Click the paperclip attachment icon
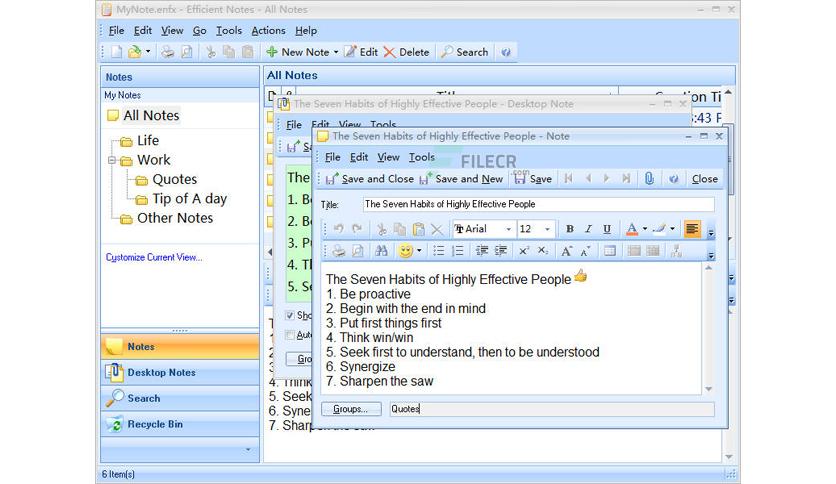Image resolution: width=836 pixels, height=484 pixels. click(649, 179)
